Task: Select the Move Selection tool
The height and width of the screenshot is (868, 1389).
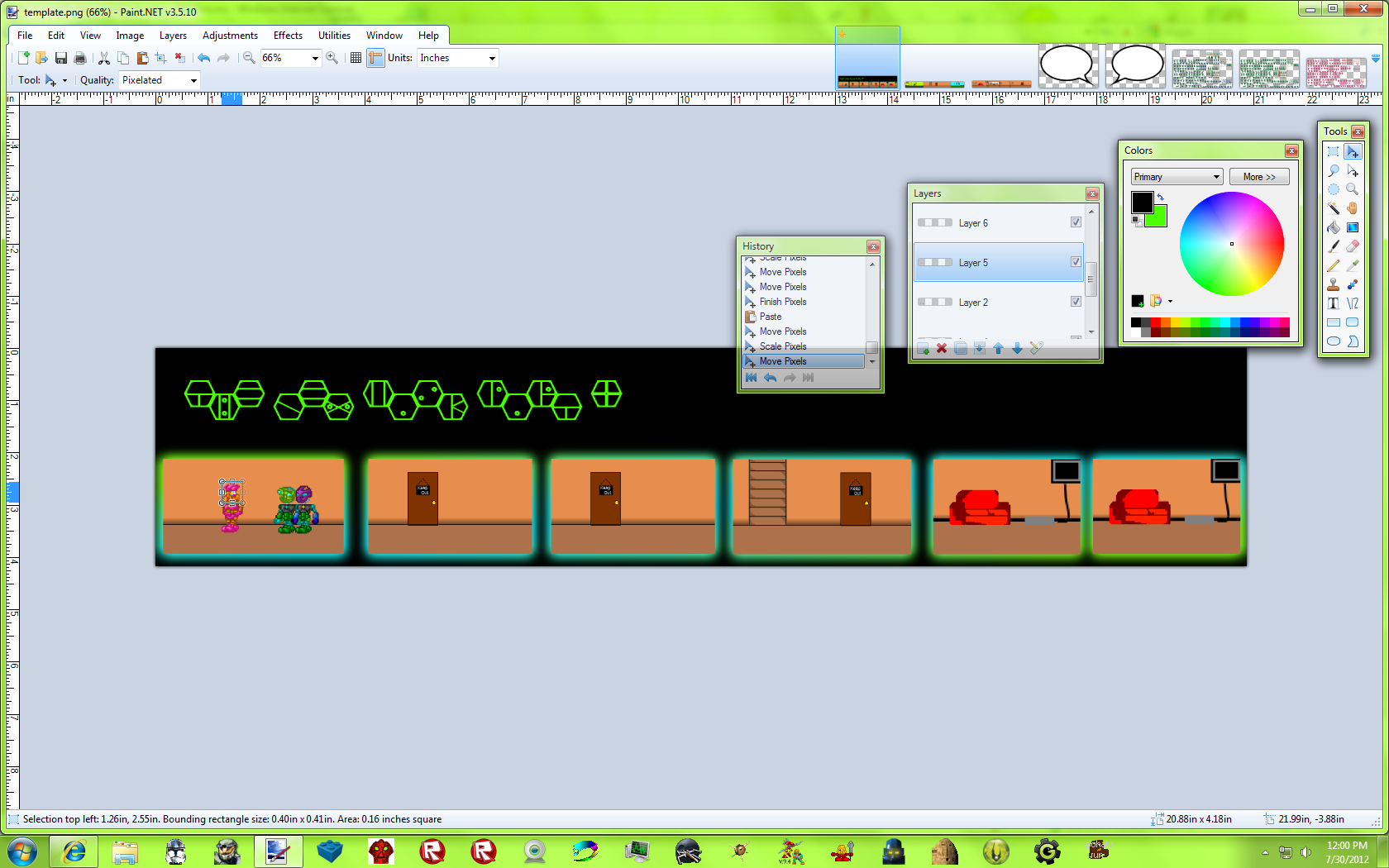Action: [x=1353, y=170]
